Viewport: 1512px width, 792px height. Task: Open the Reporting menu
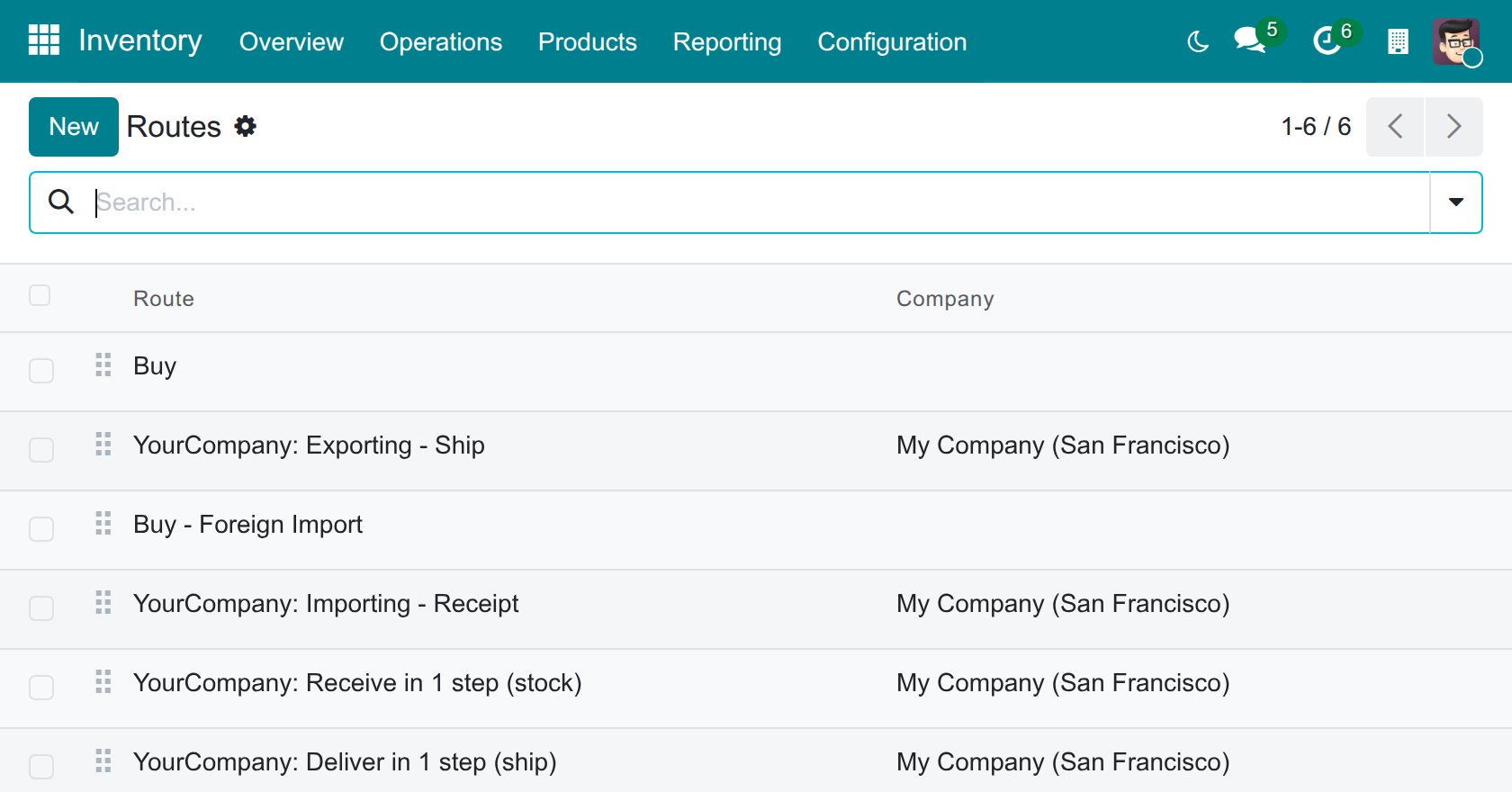tap(727, 41)
